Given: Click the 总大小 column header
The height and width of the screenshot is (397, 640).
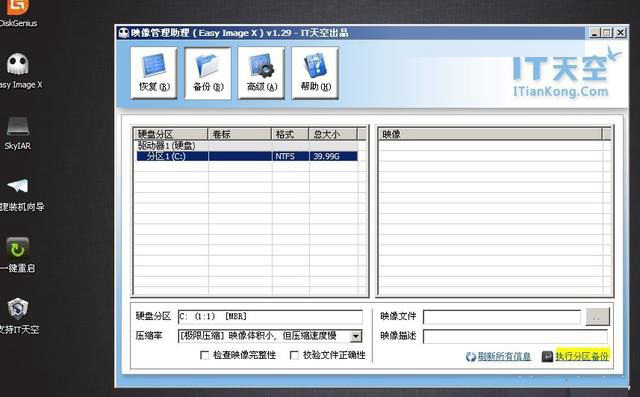Looking at the screenshot, I should pos(333,134).
